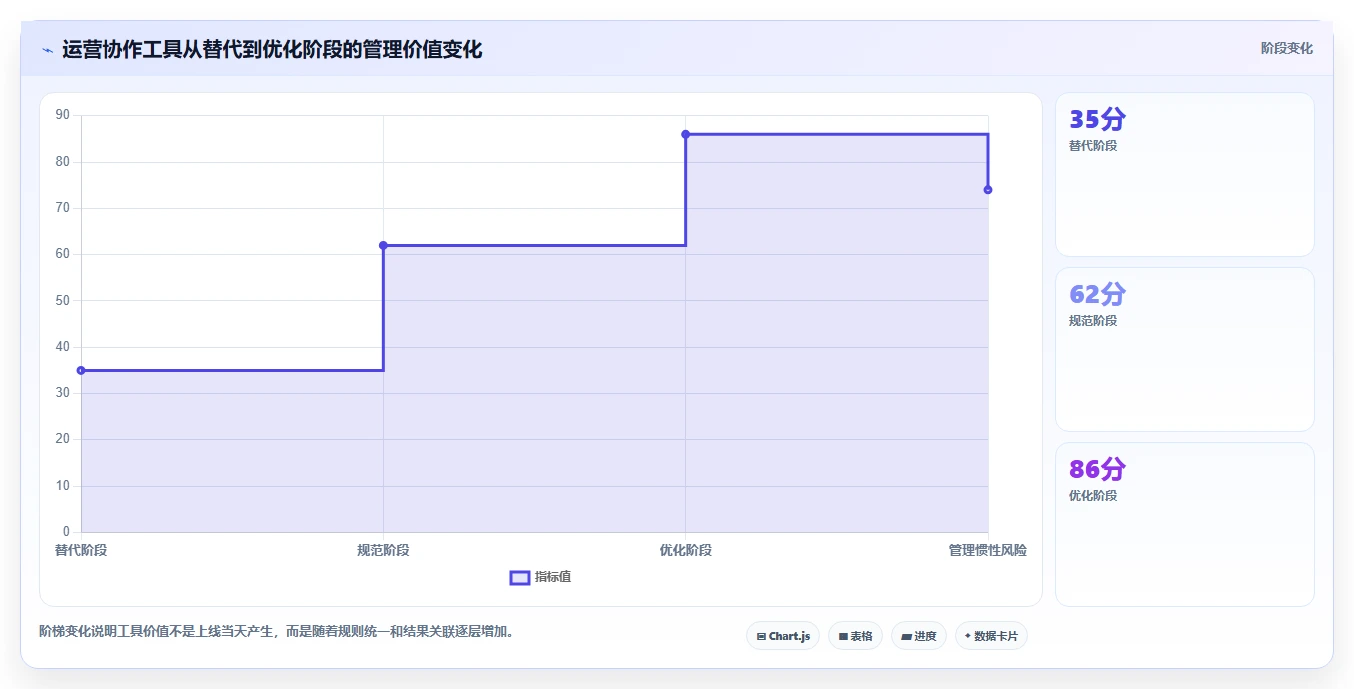Screen dimensions: 1354x689
Task: Click the 替代阶段 data point on chart
Action: pos(81,370)
